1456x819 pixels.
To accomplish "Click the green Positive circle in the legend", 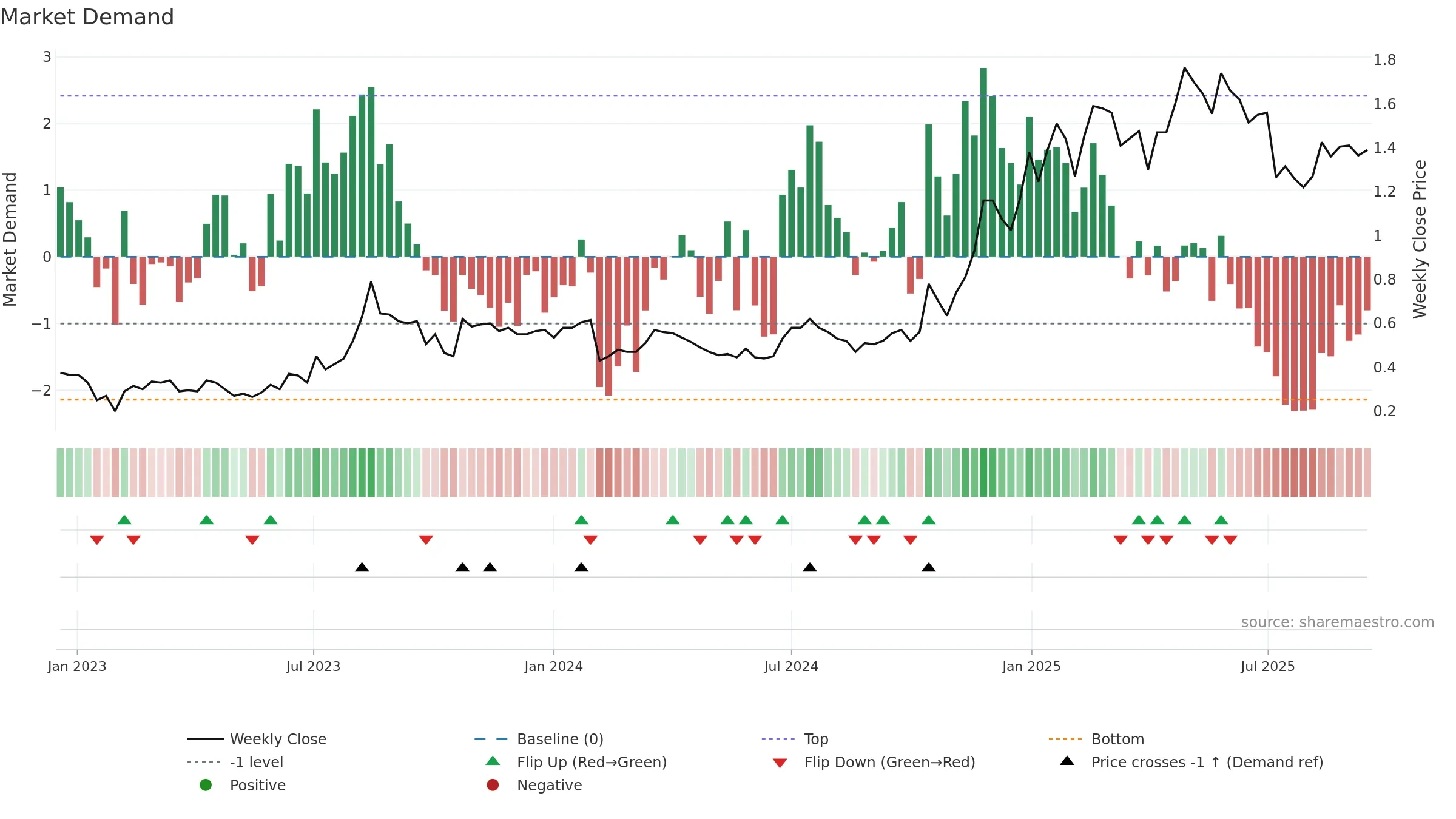I will (x=206, y=785).
